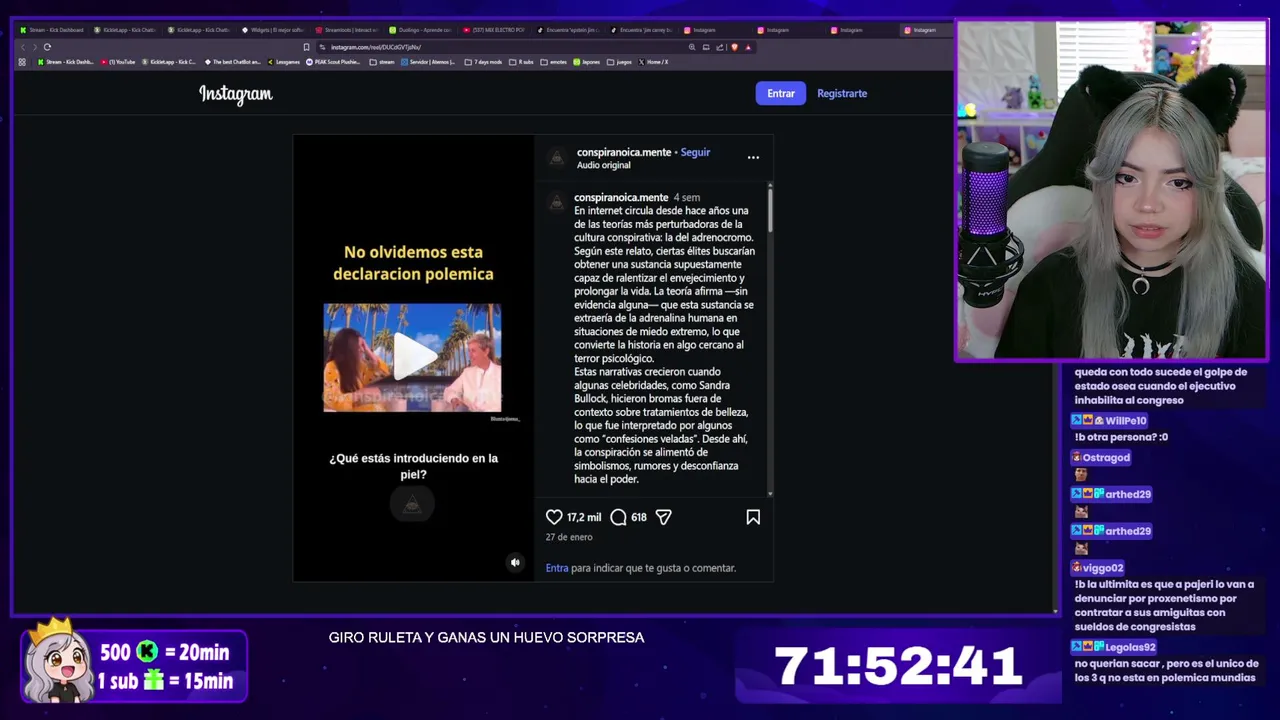
Task: Switch to Stream - Kick Dashboard tab
Action: 52,30
